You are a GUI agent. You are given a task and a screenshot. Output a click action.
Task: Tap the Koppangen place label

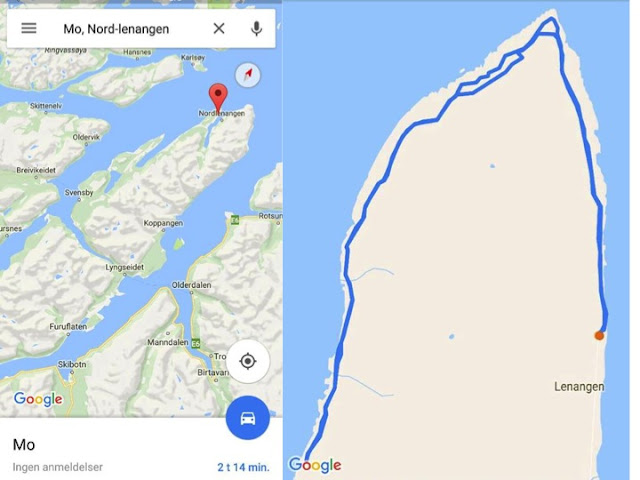tap(163, 223)
